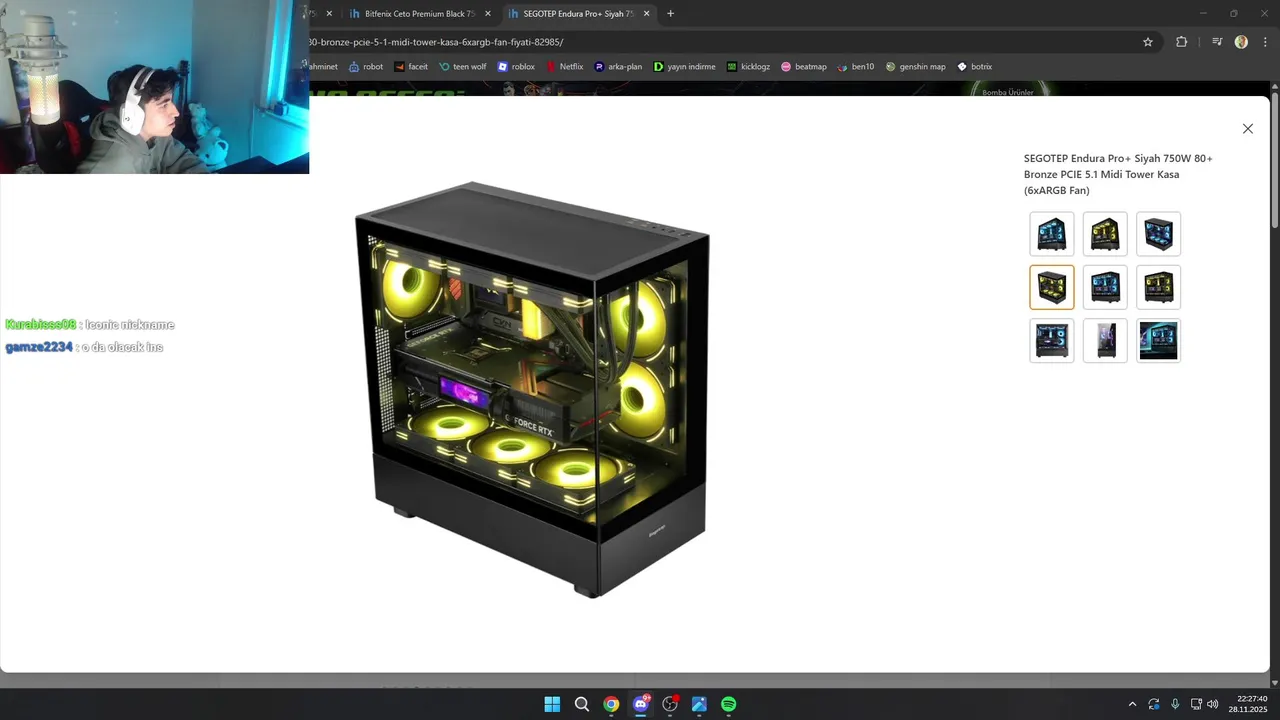The width and height of the screenshot is (1280, 720).
Task: Click the sync tray icon
Action: click(1154, 704)
